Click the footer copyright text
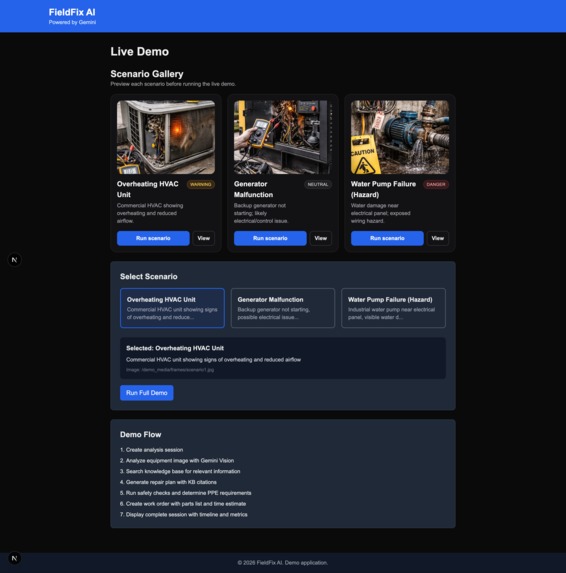Viewport: 566px width, 573px height. point(283,563)
